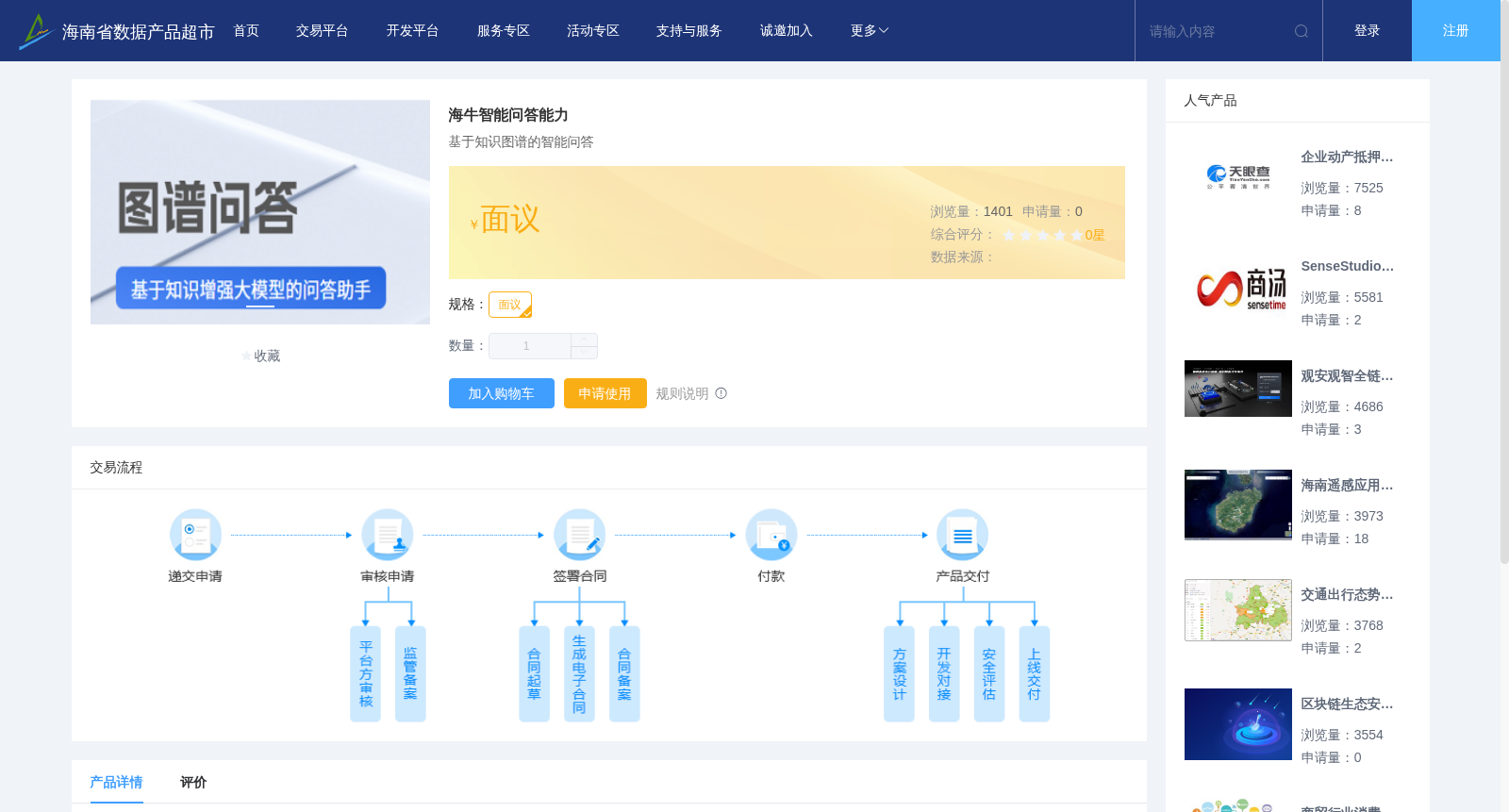Increase quantity with the up stepper arrow
The height and width of the screenshot is (812, 1509).
(584, 340)
